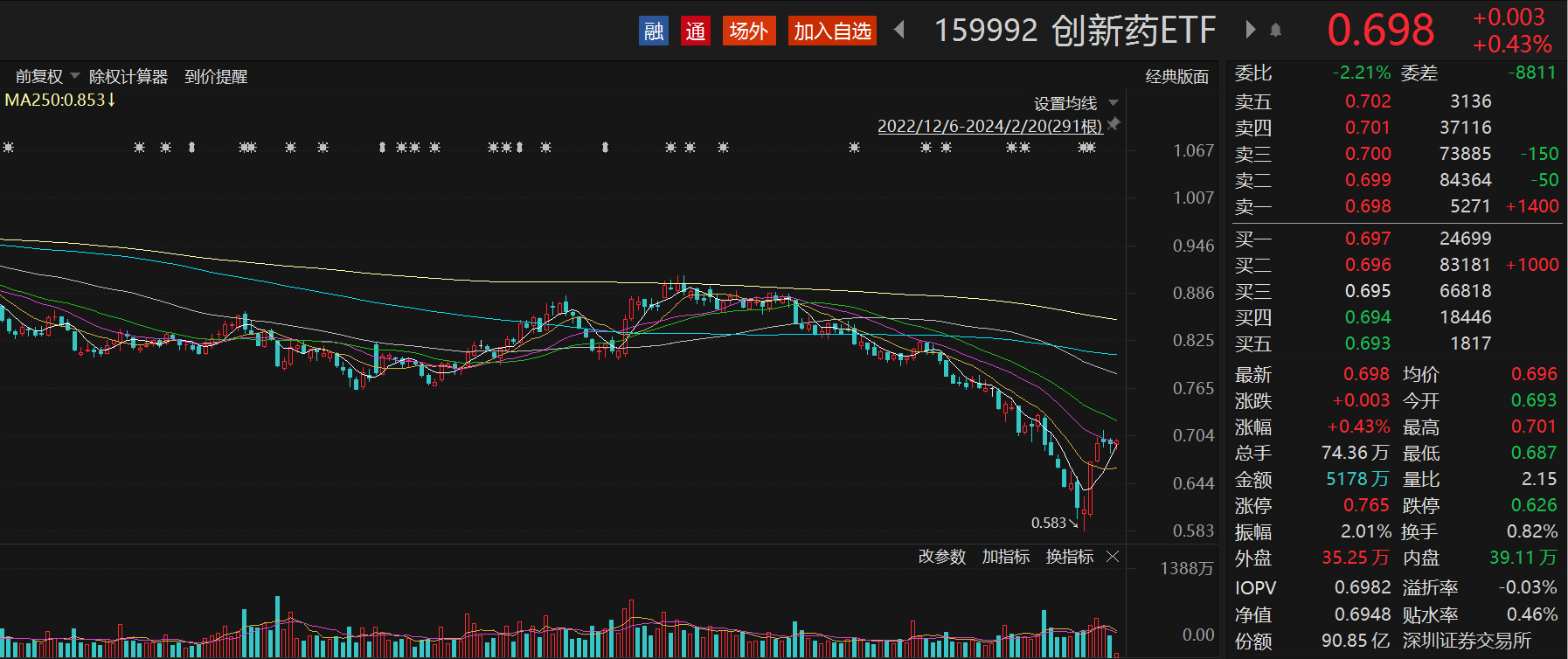This screenshot has width=1568, height=659.
Task: Add stock to watchlist via 加入自选
Action: click(x=832, y=31)
